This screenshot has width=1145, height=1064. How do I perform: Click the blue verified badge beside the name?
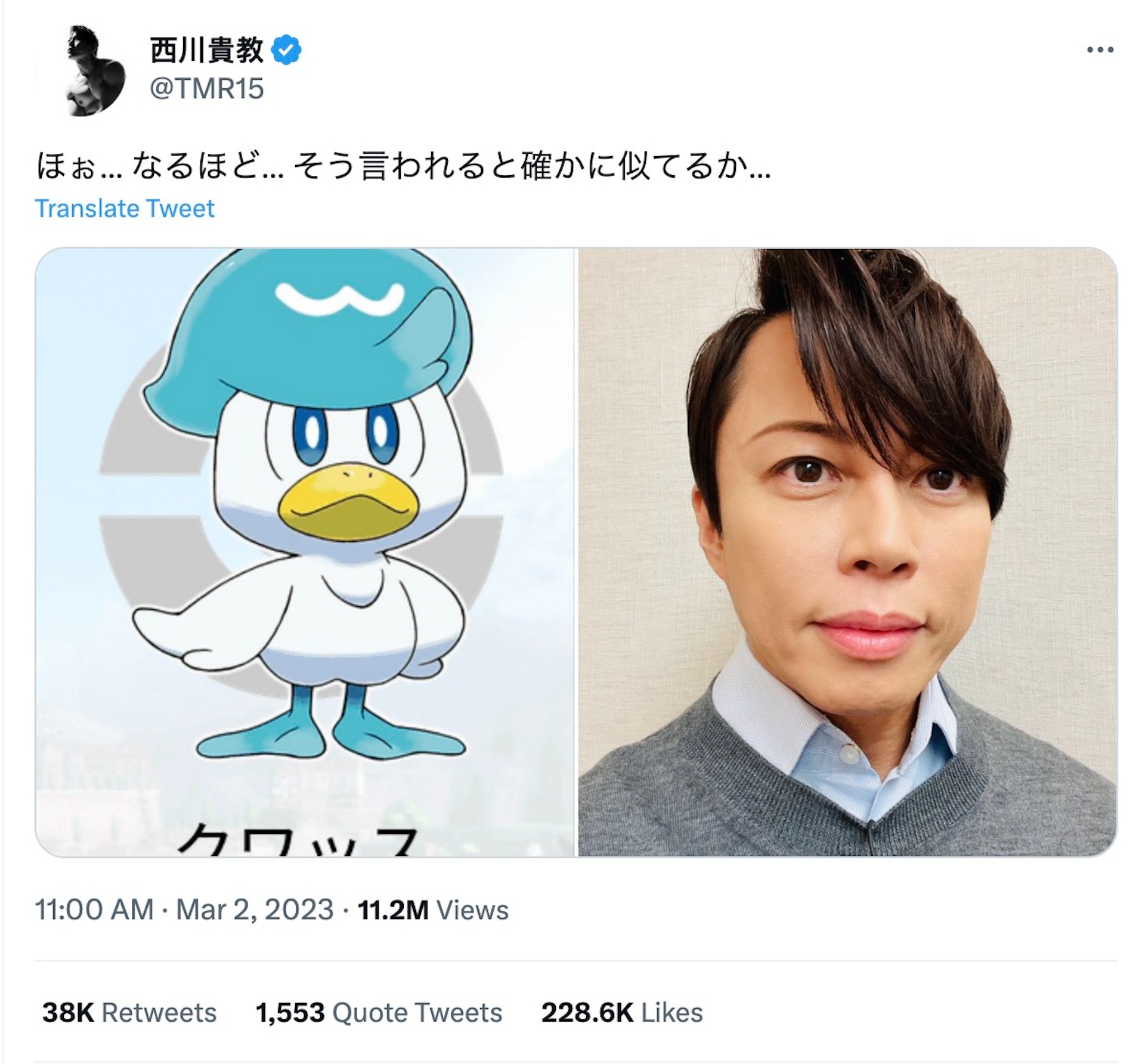pyautogui.click(x=286, y=50)
